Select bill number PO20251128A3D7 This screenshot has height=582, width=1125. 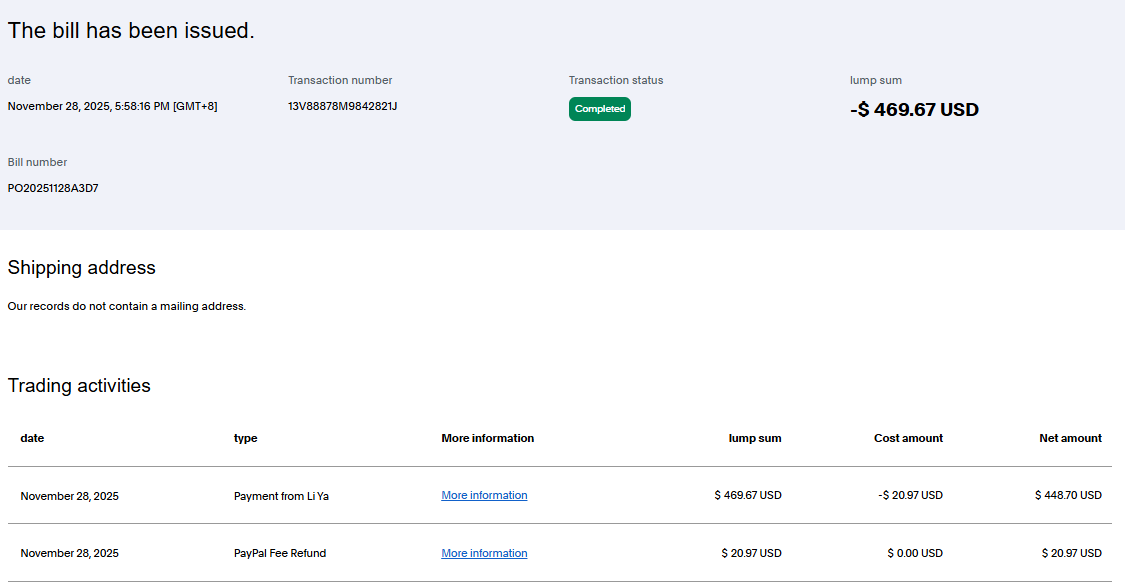click(53, 188)
